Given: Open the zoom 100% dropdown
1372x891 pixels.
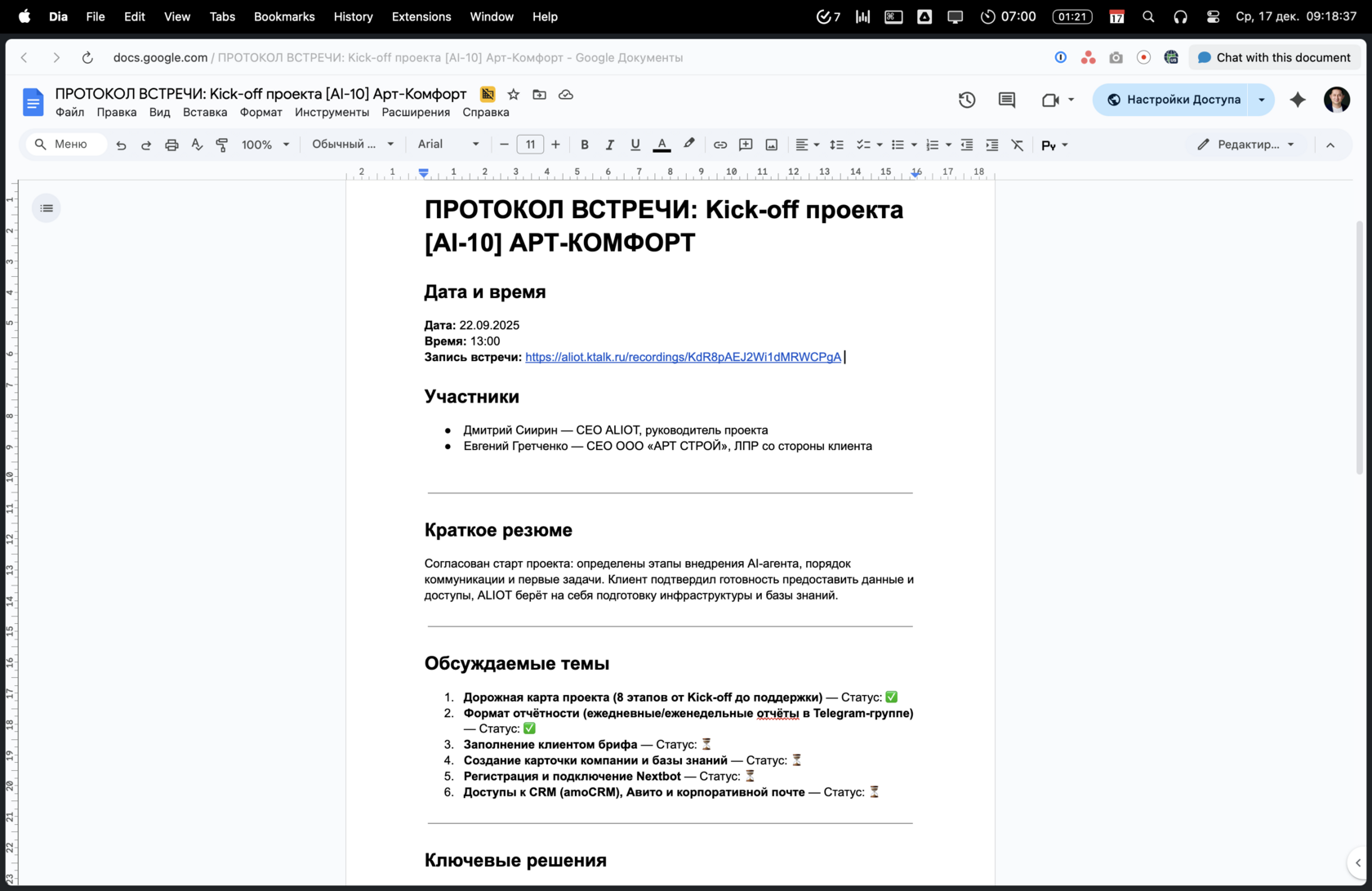Looking at the screenshot, I should click(x=265, y=145).
